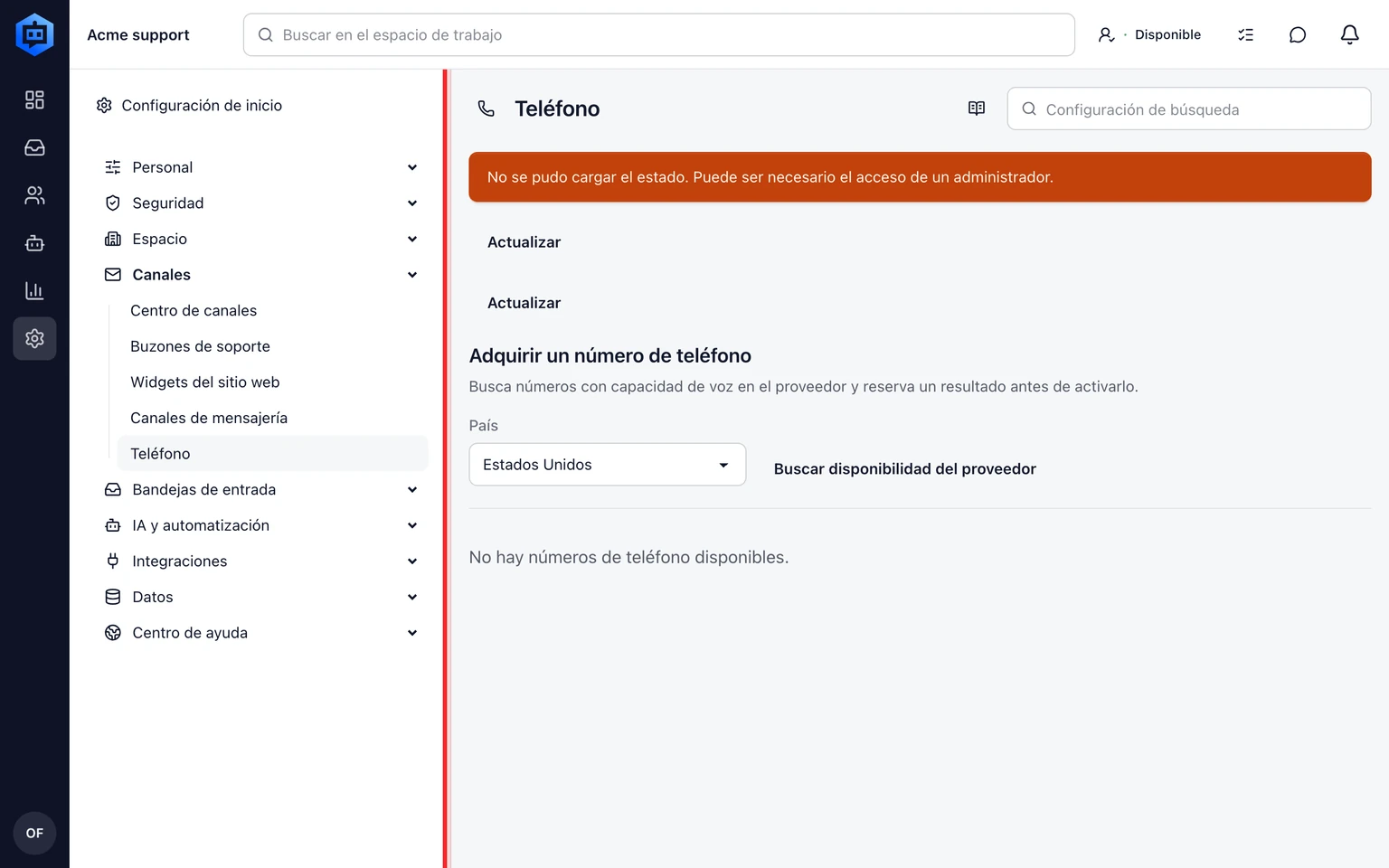Open the inbox tray icon in sidebar
This screenshot has height=868, width=1389.
tap(34, 147)
